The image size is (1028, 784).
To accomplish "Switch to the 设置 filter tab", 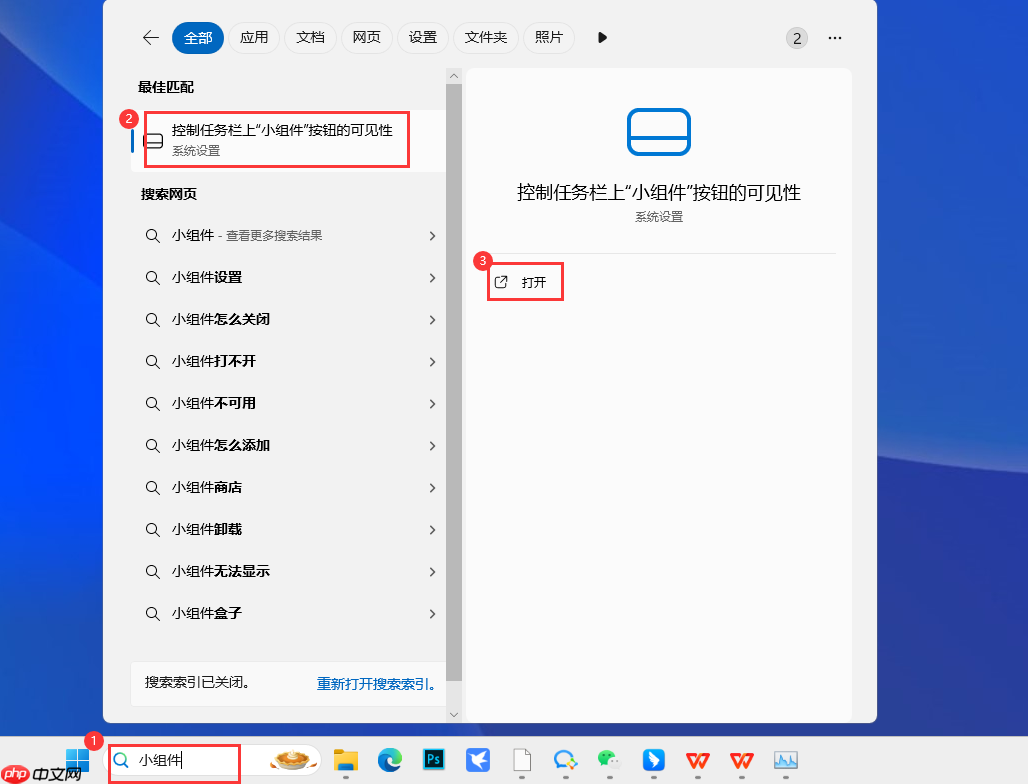I will (x=422, y=37).
